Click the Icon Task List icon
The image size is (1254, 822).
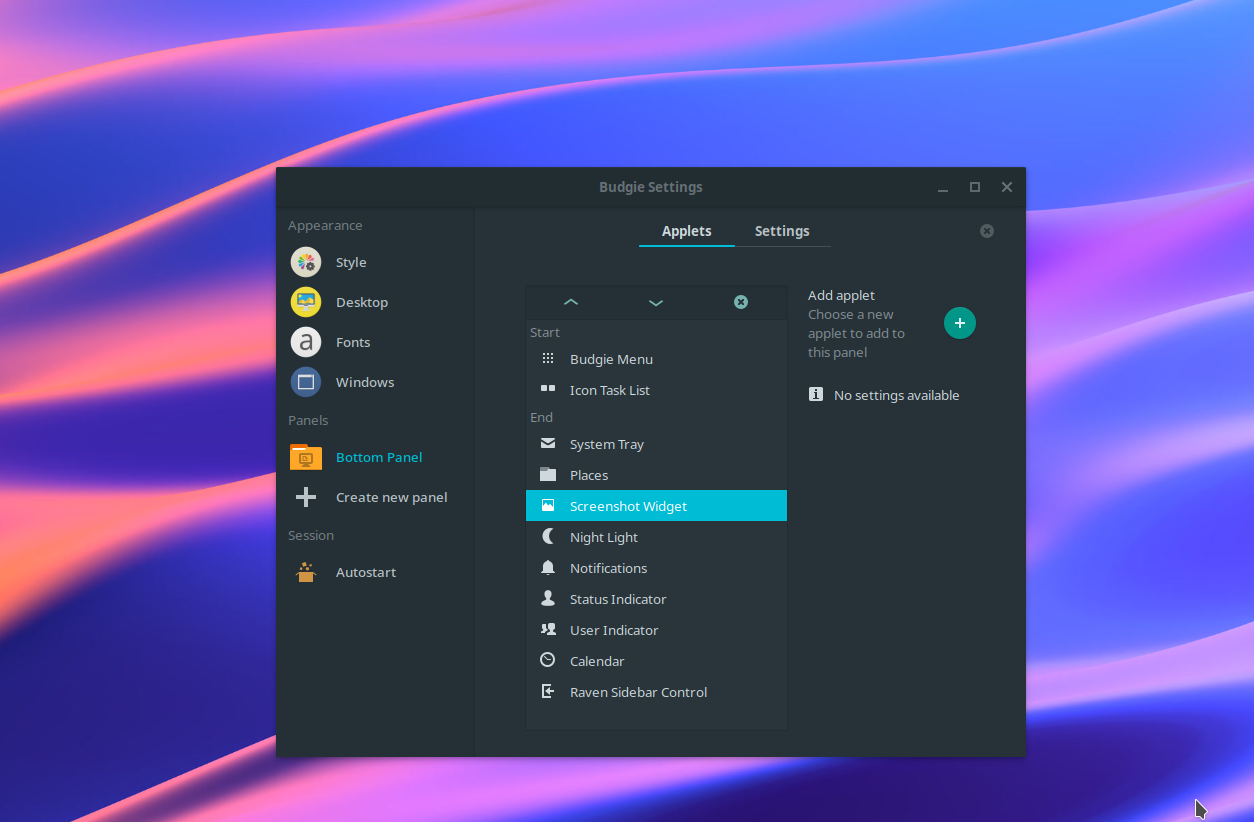[548, 388]
